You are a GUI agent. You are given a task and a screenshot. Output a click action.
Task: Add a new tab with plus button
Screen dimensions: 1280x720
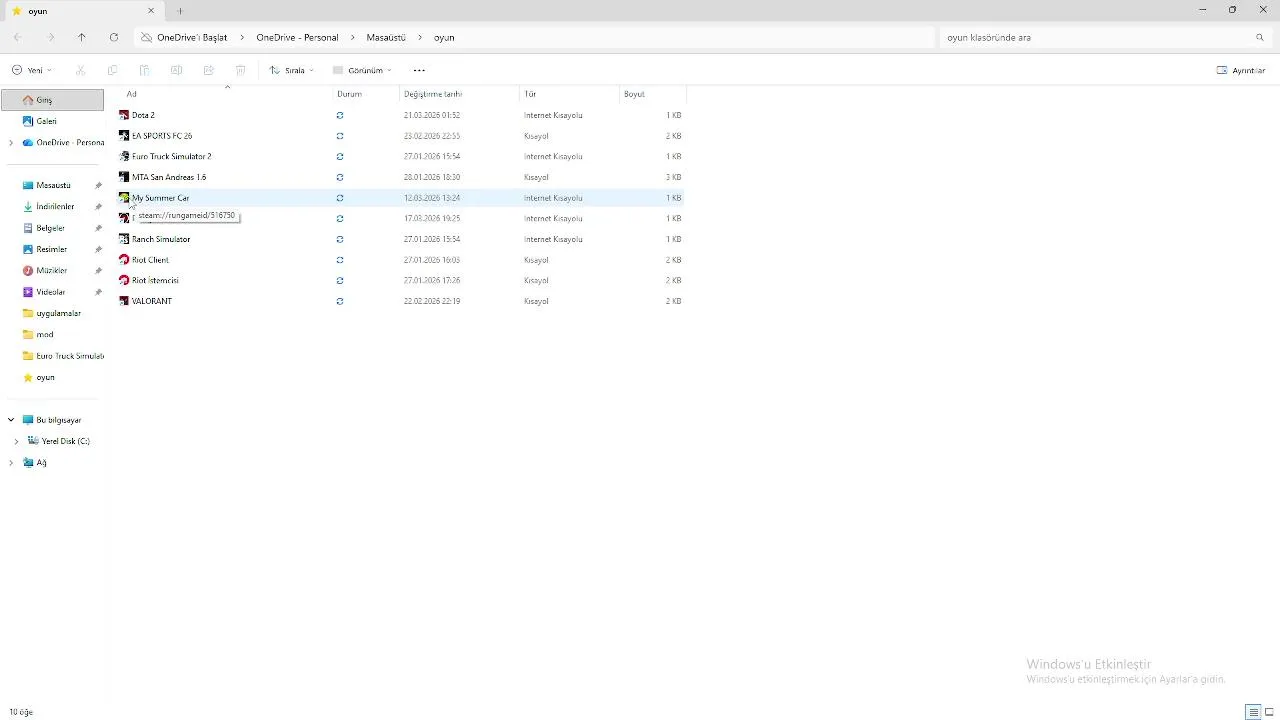180,11
